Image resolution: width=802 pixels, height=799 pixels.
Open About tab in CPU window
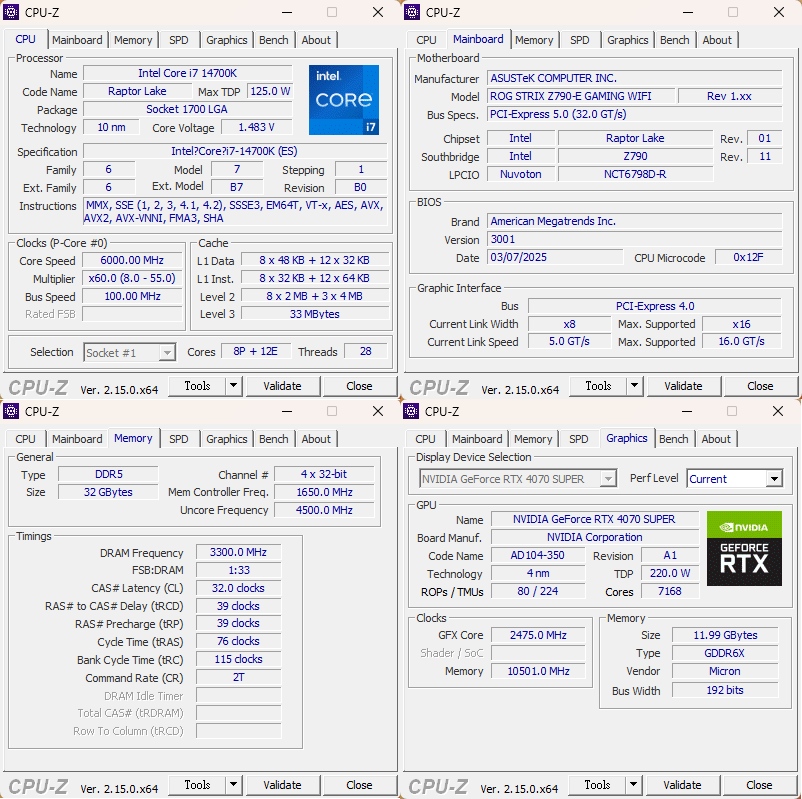(x=316, y=40)
